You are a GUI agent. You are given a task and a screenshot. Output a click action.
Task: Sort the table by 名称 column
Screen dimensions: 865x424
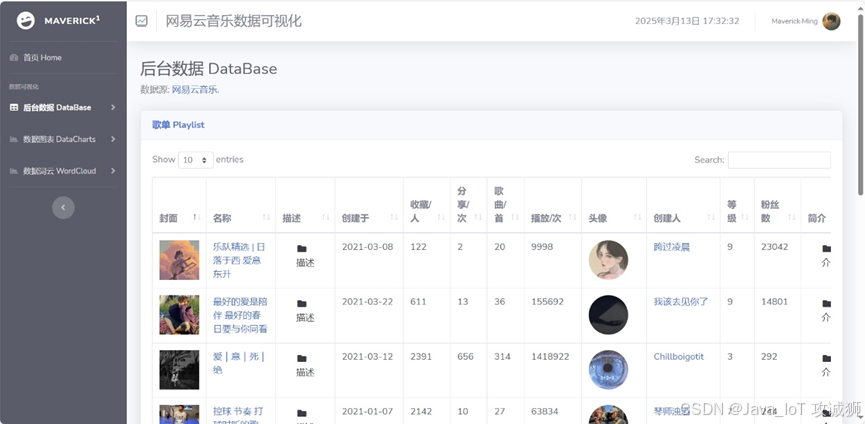pyautogui.click(x=267, y=217)
